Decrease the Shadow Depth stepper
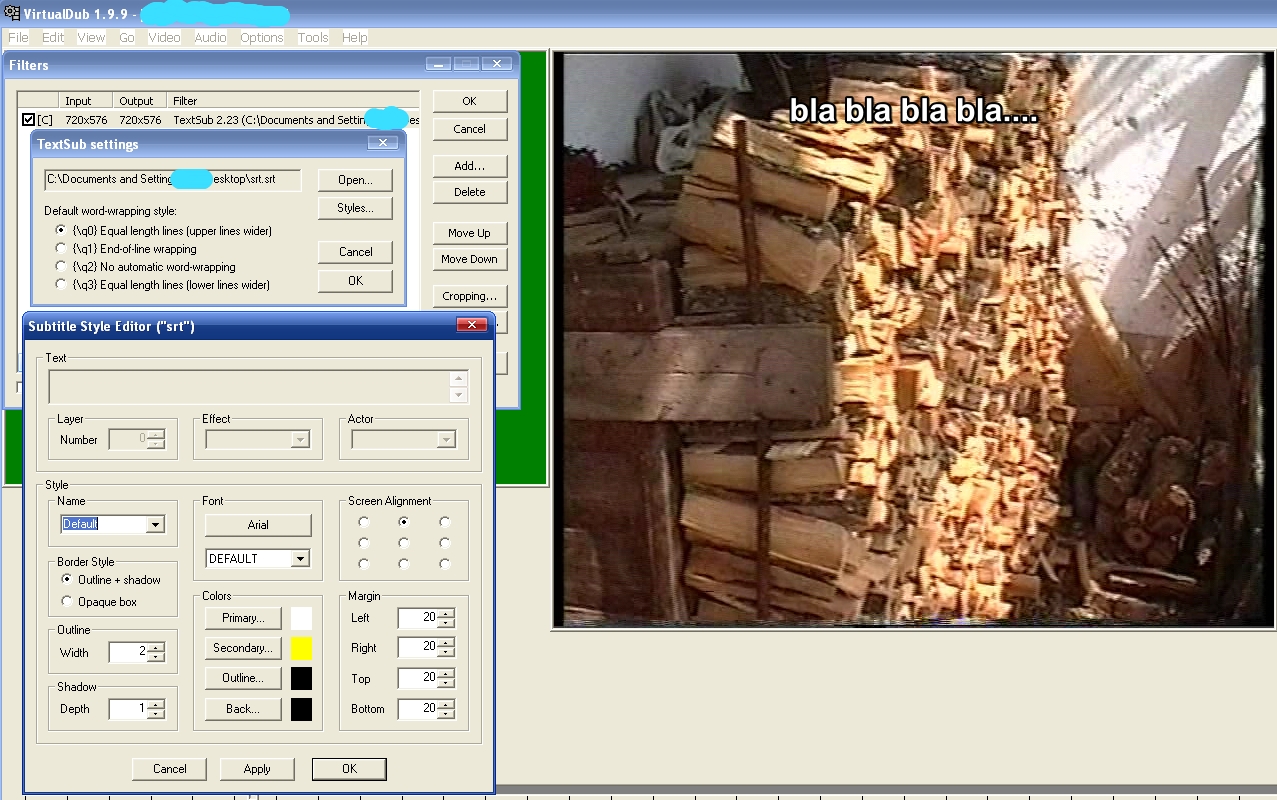 click(x=157, y=714)
